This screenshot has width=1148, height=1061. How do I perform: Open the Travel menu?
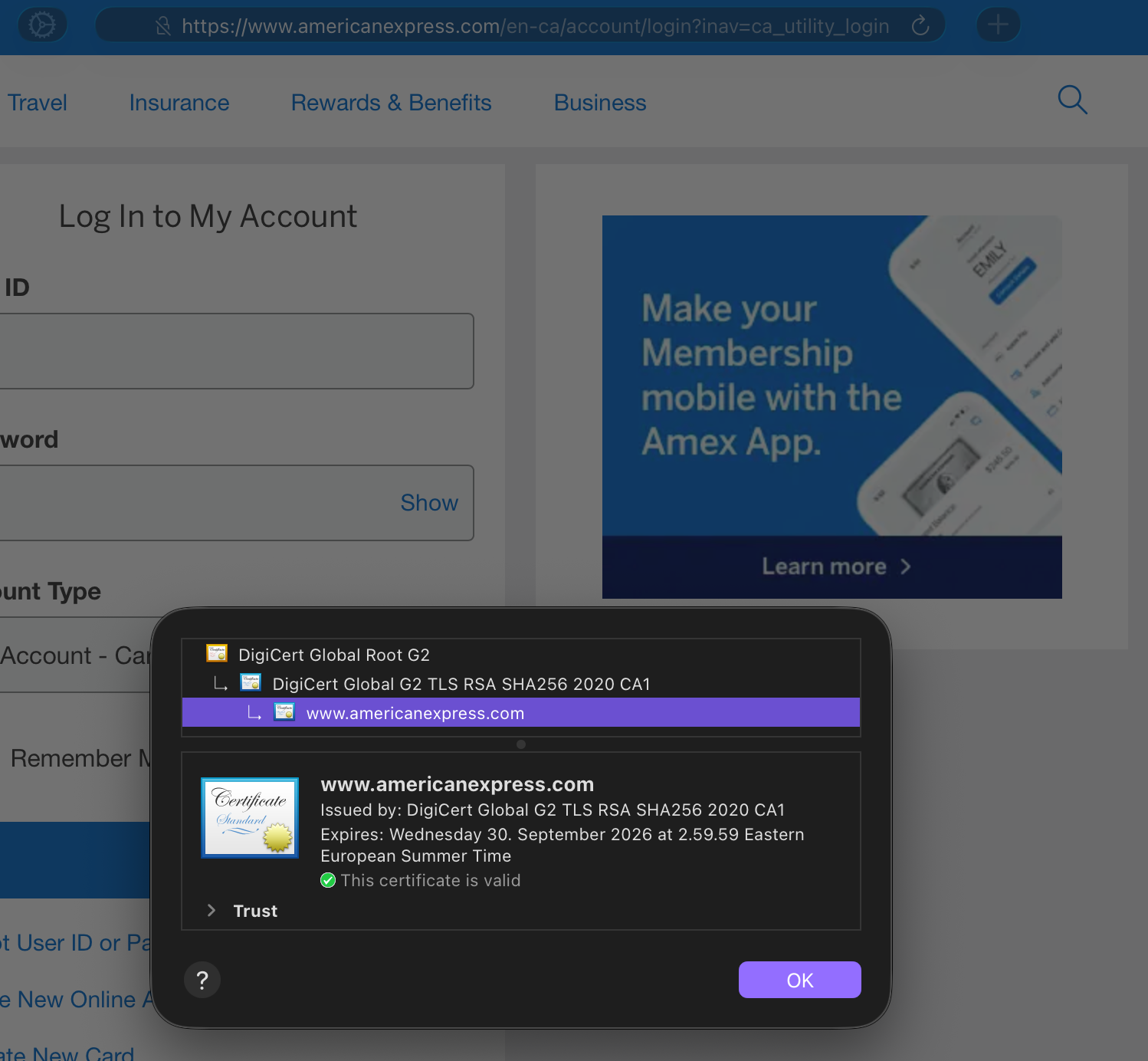[x=37, y=103]
